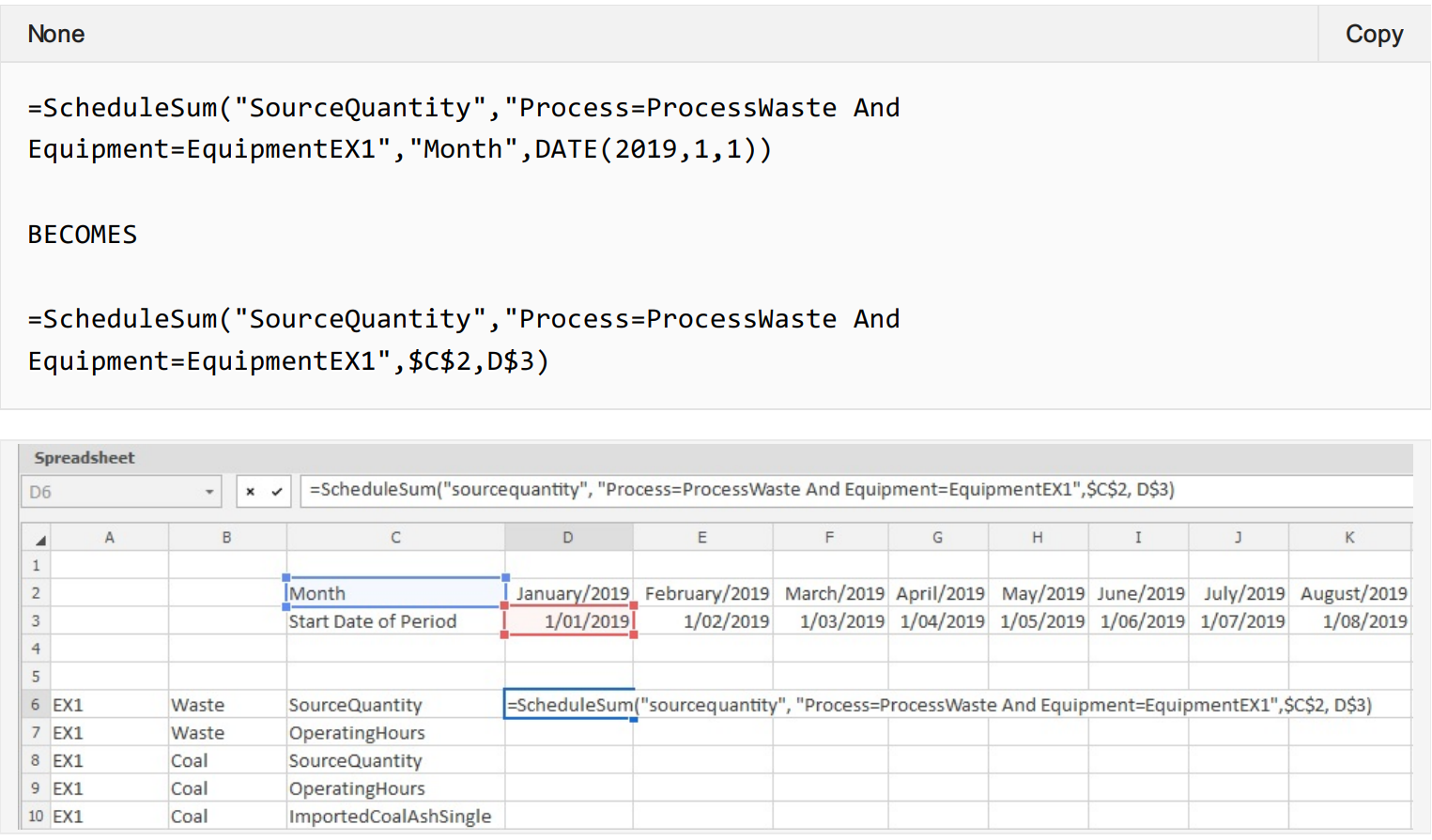This screenshot has height=840, width=1432.
Task: Select the Start Date of Period cell
Action: coord(394,620)
